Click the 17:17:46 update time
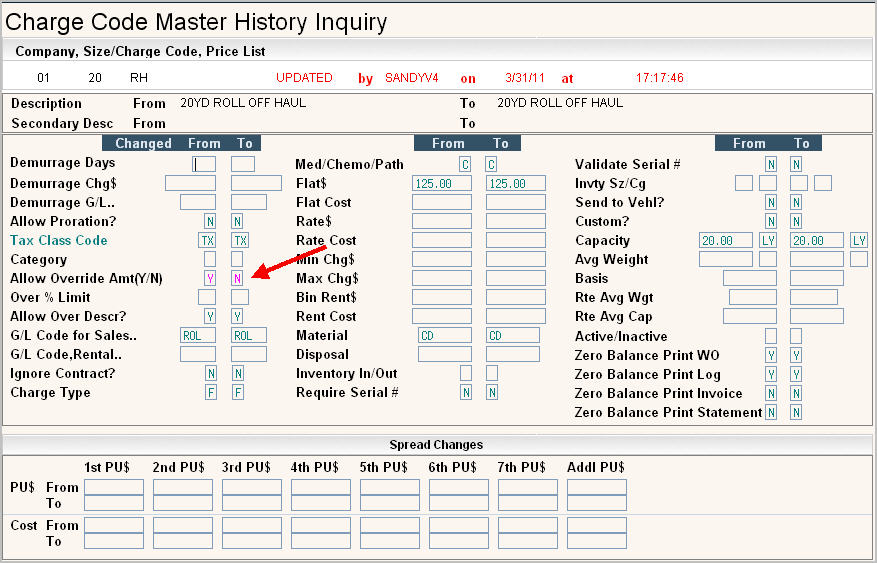The image size is (877, 563). [659, 78]
